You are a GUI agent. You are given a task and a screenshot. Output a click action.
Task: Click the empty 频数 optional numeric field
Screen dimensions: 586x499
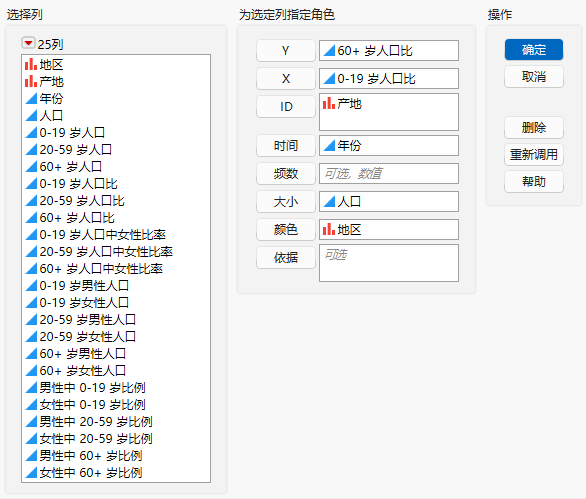coord(389,173)
